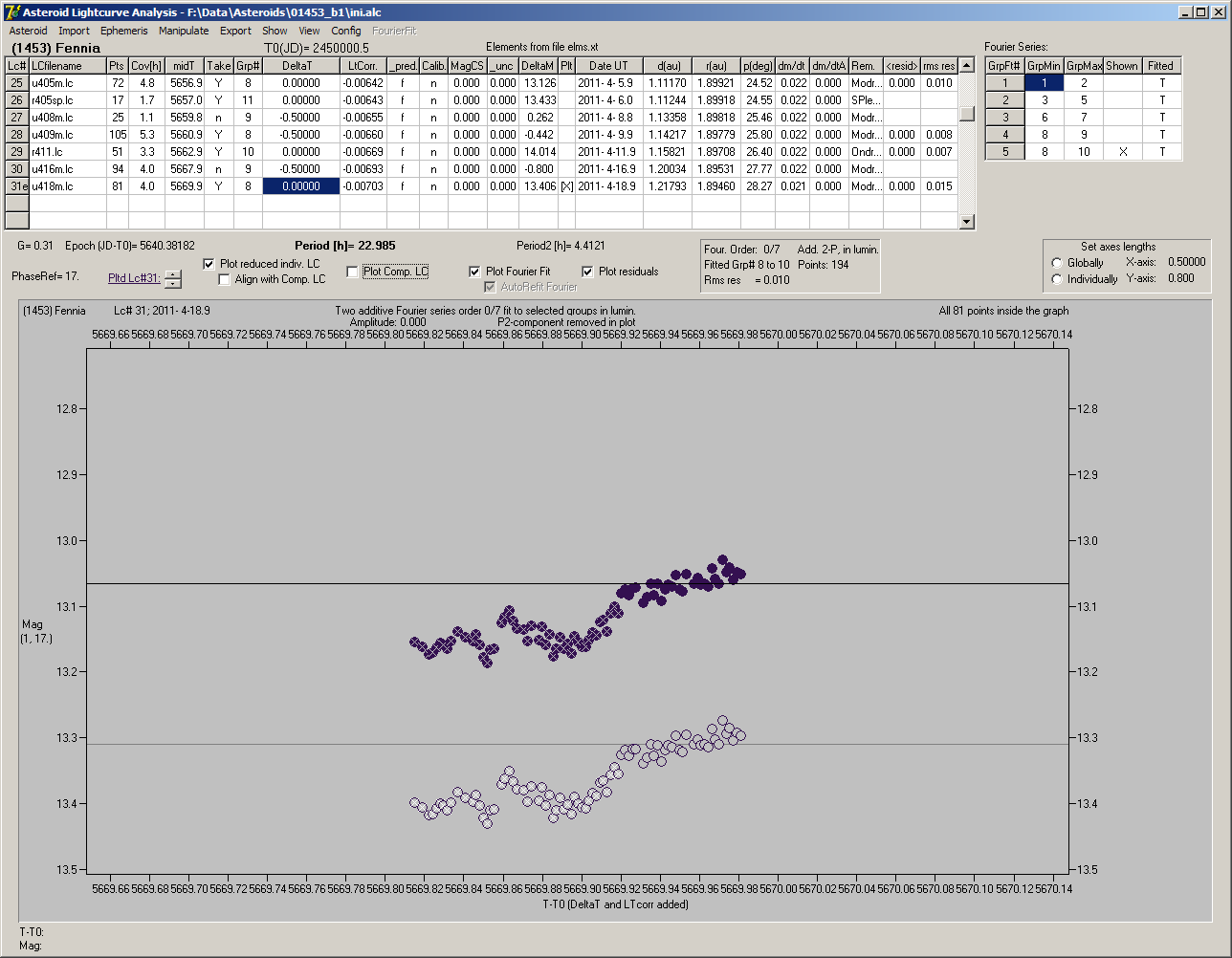Open the Asteroid menu
The width and height of the screenshot is (1232, 958).
pos(28,31)
